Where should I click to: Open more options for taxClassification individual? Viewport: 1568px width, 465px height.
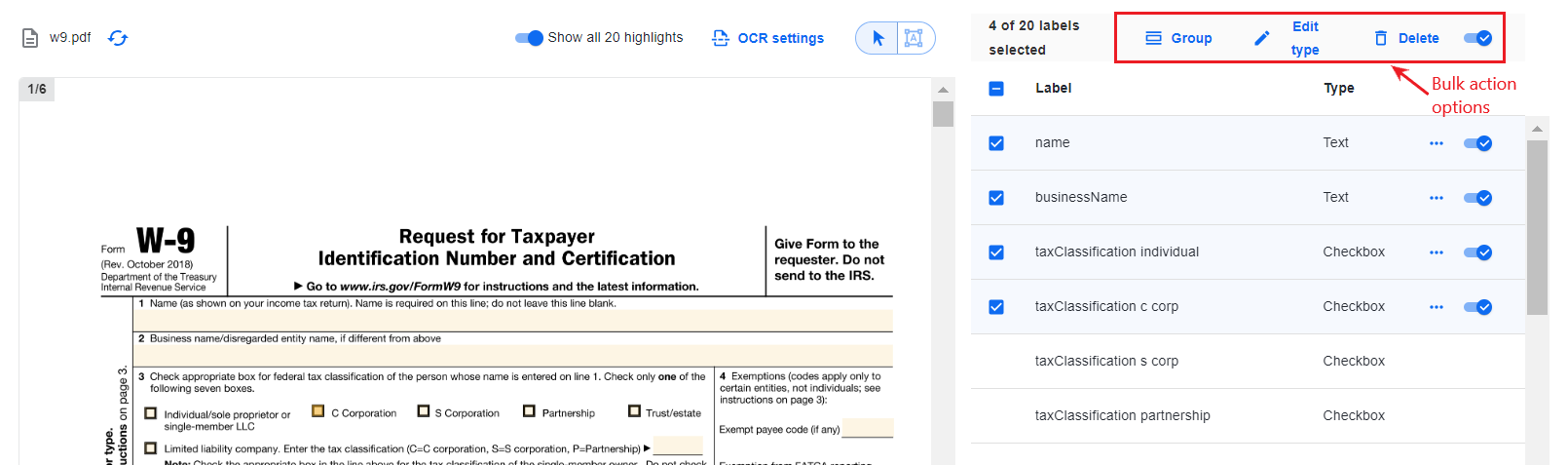pyautogui.click(x=1437, y=252)
